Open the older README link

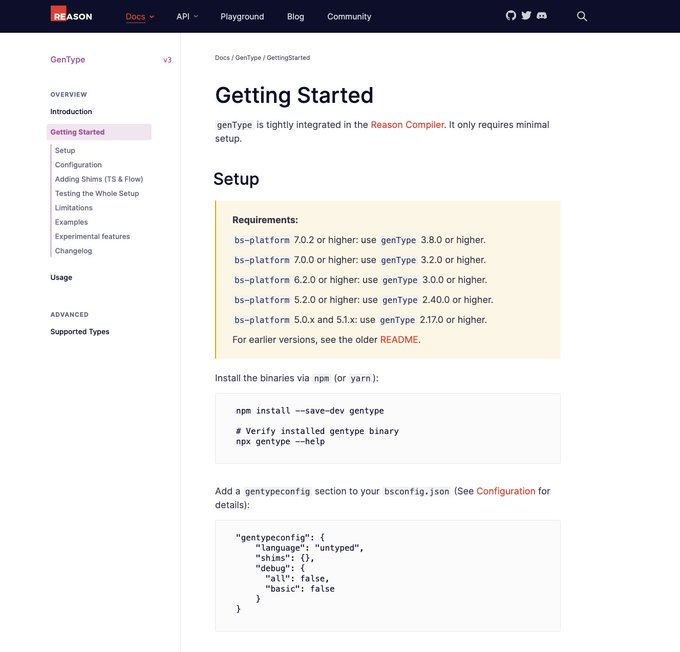[399, 340]
